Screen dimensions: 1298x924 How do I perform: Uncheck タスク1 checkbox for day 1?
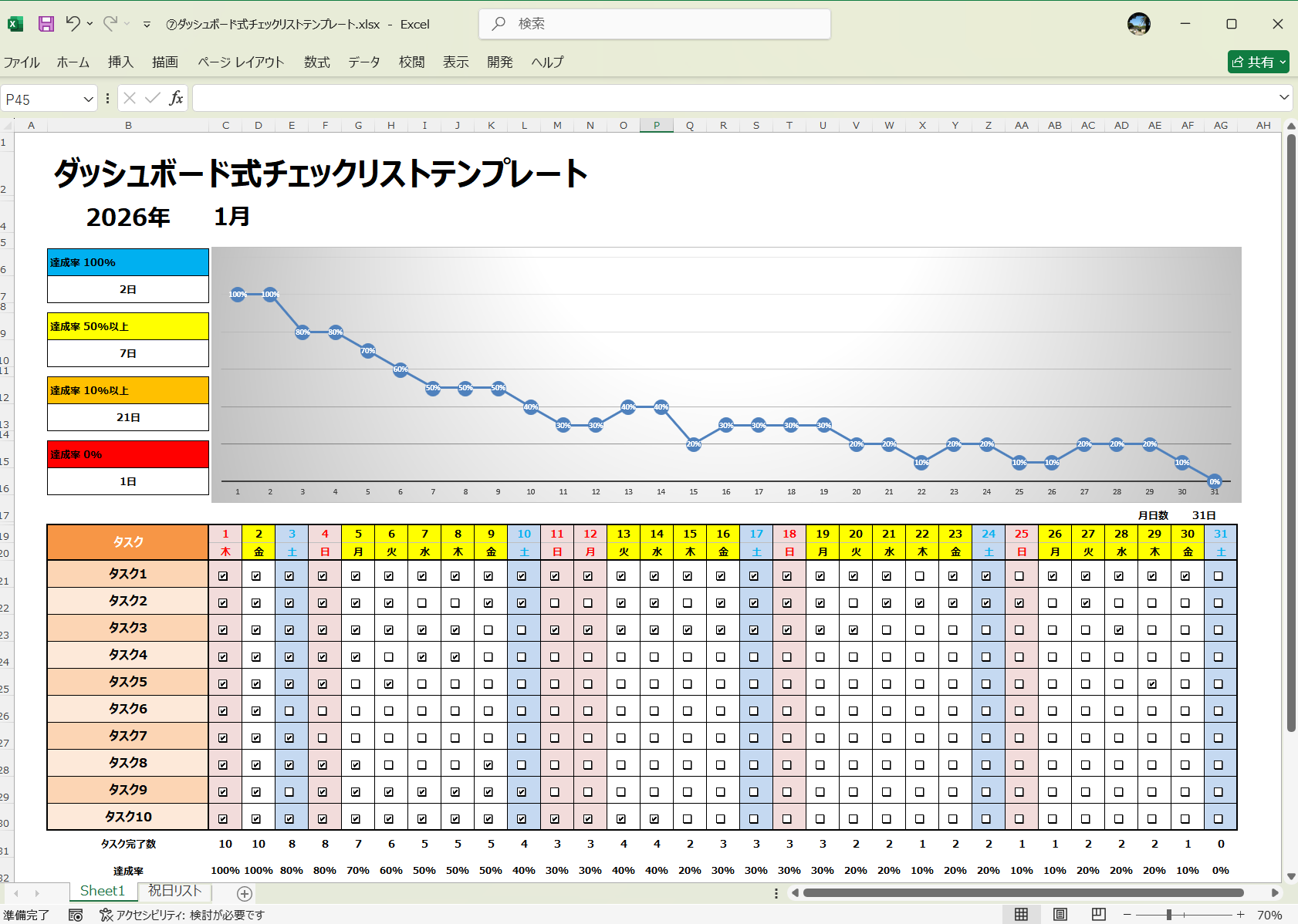(225, 574)
